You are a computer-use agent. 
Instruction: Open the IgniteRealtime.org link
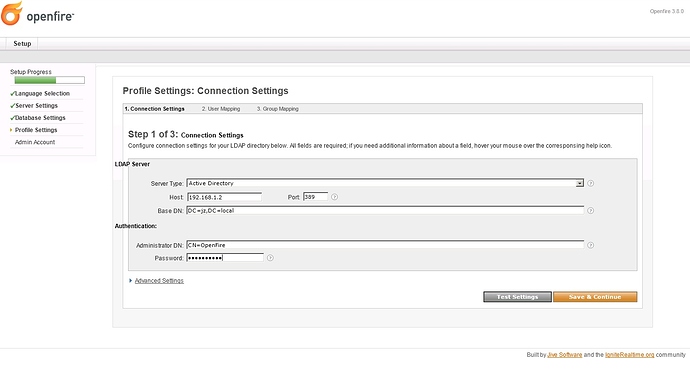click(x=629, y=355)
